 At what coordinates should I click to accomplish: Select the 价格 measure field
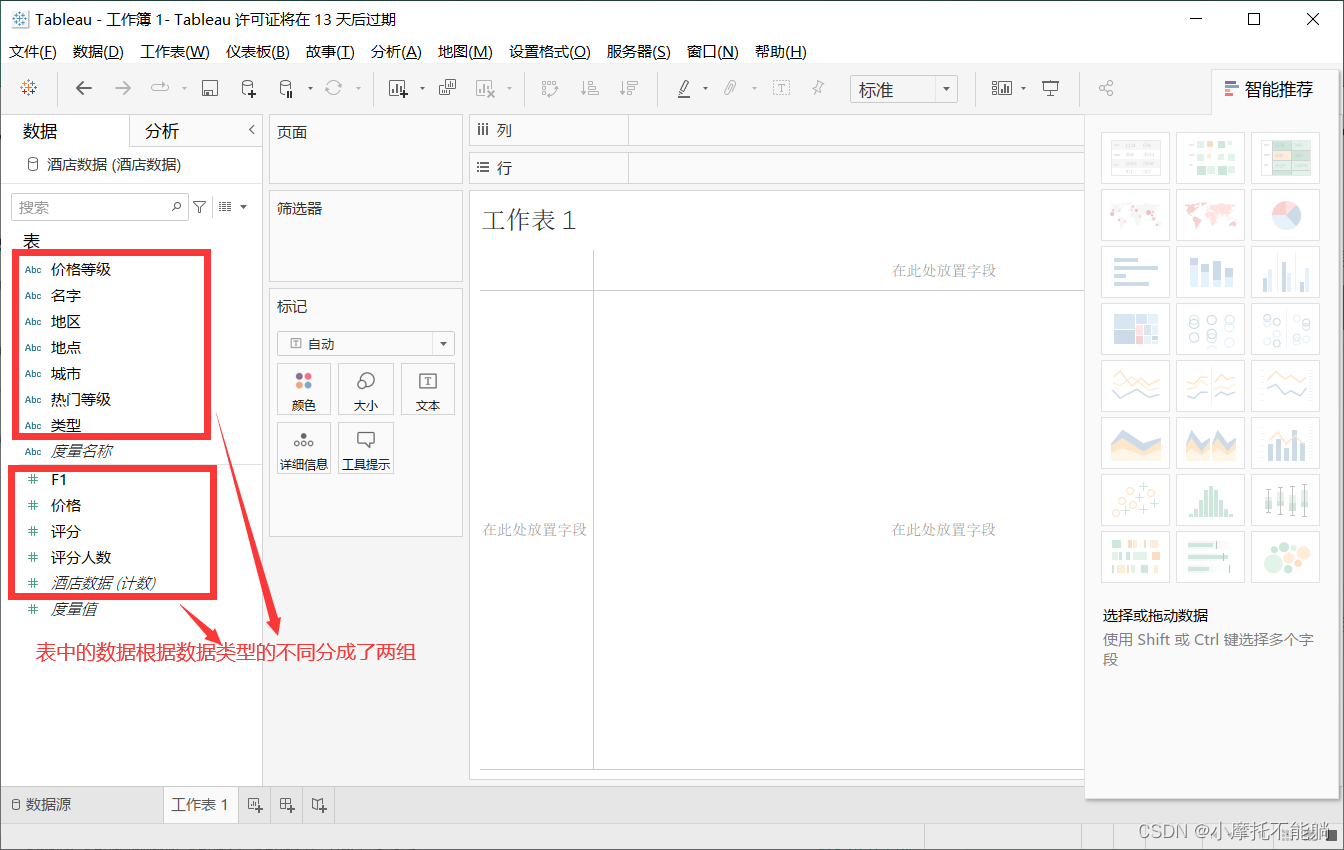point(66,505)
